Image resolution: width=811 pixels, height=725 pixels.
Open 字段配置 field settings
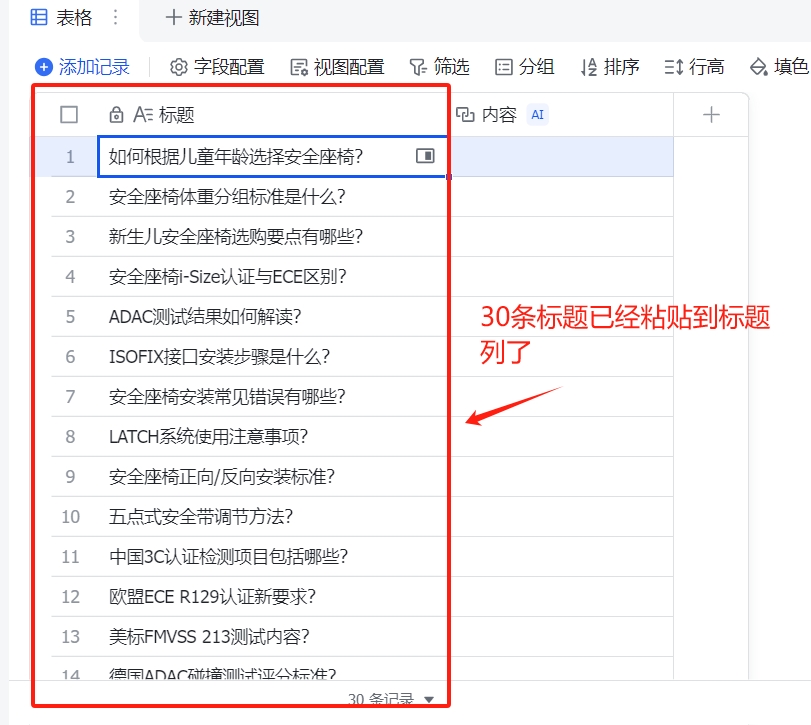tap(217, 67)
